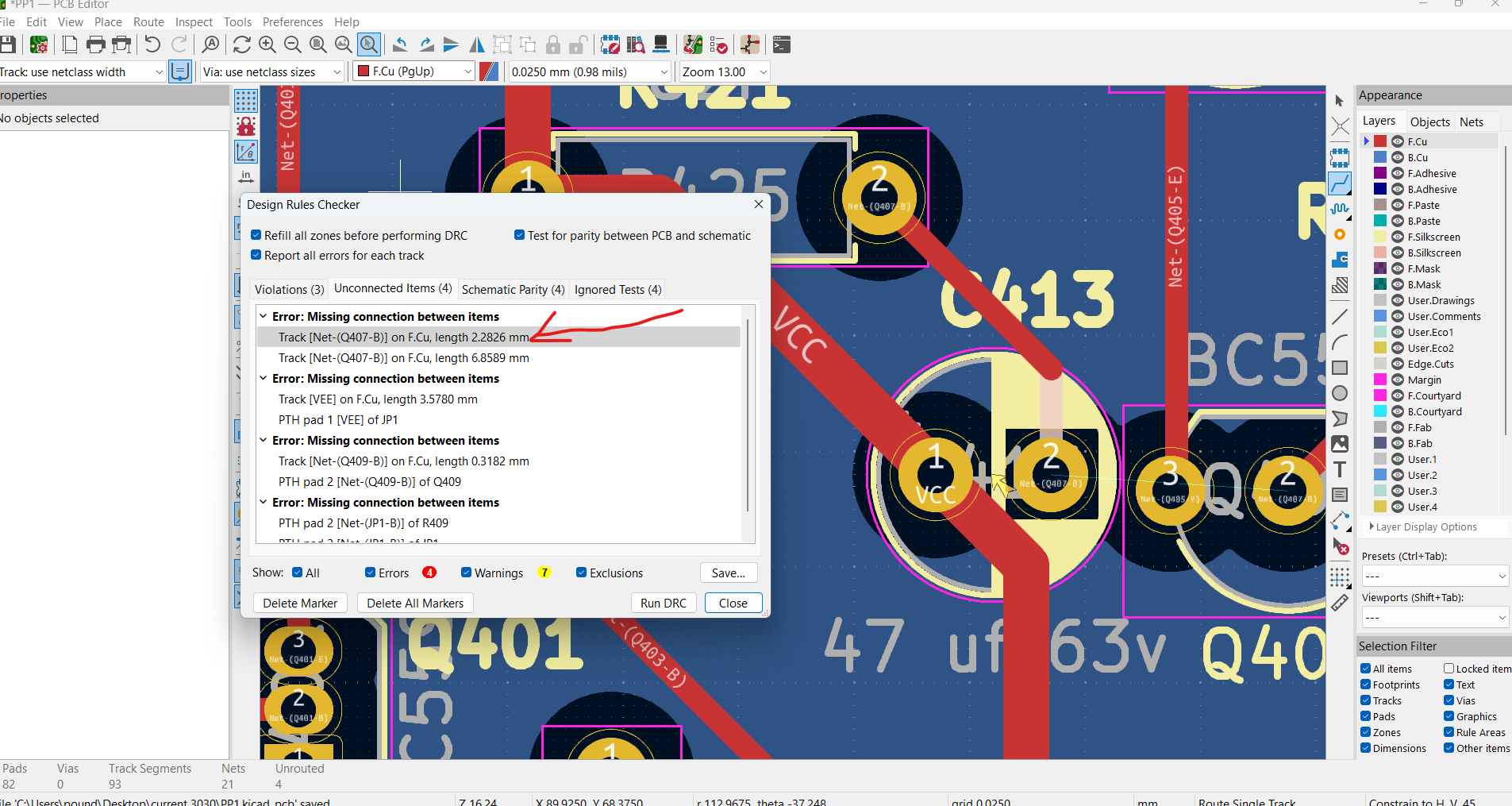
Task: Open the Inspect menu
Action: pyautogui.click(x=194, y=21)
